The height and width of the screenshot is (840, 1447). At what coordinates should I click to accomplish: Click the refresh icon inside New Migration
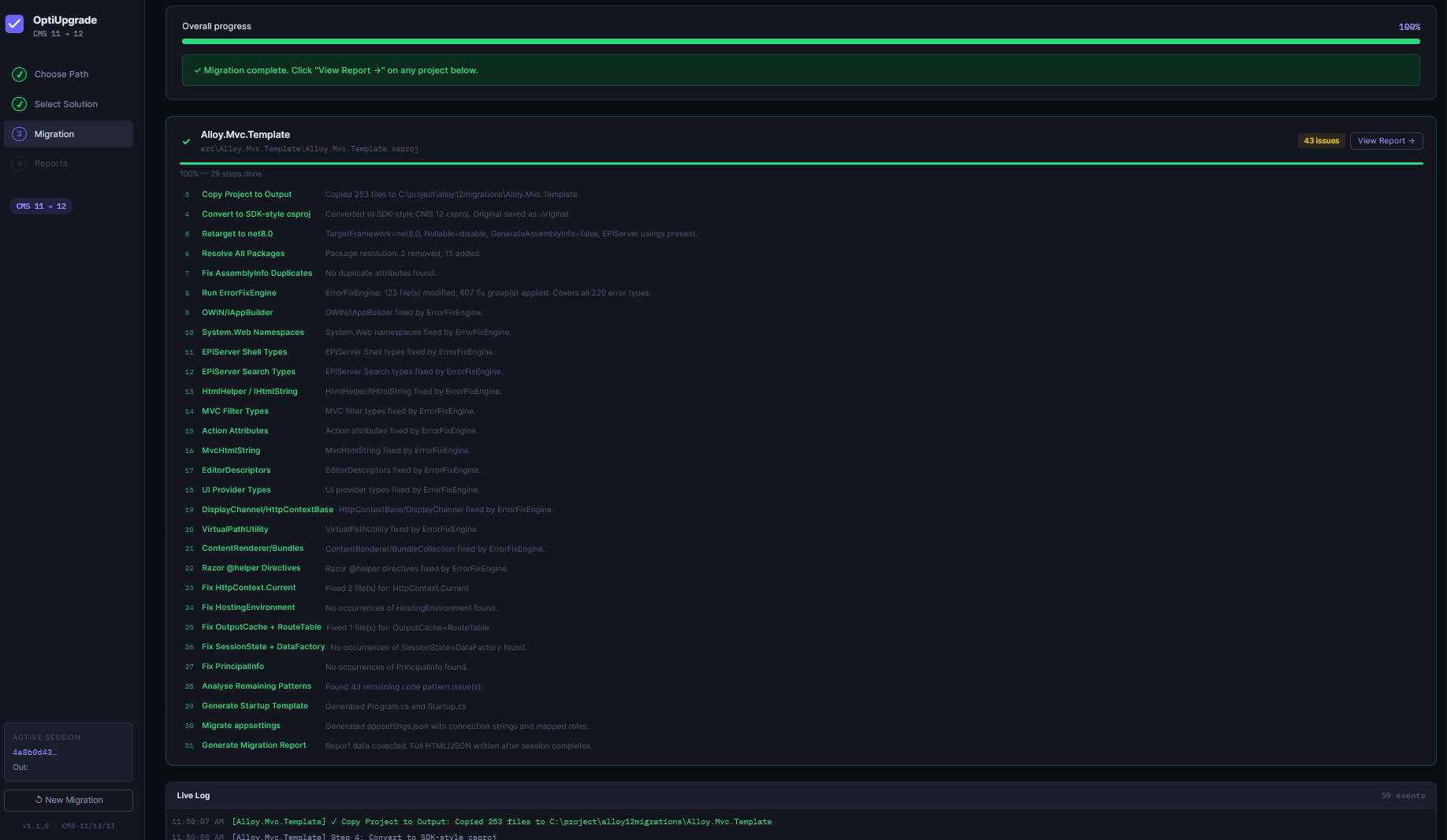(38, 800)
